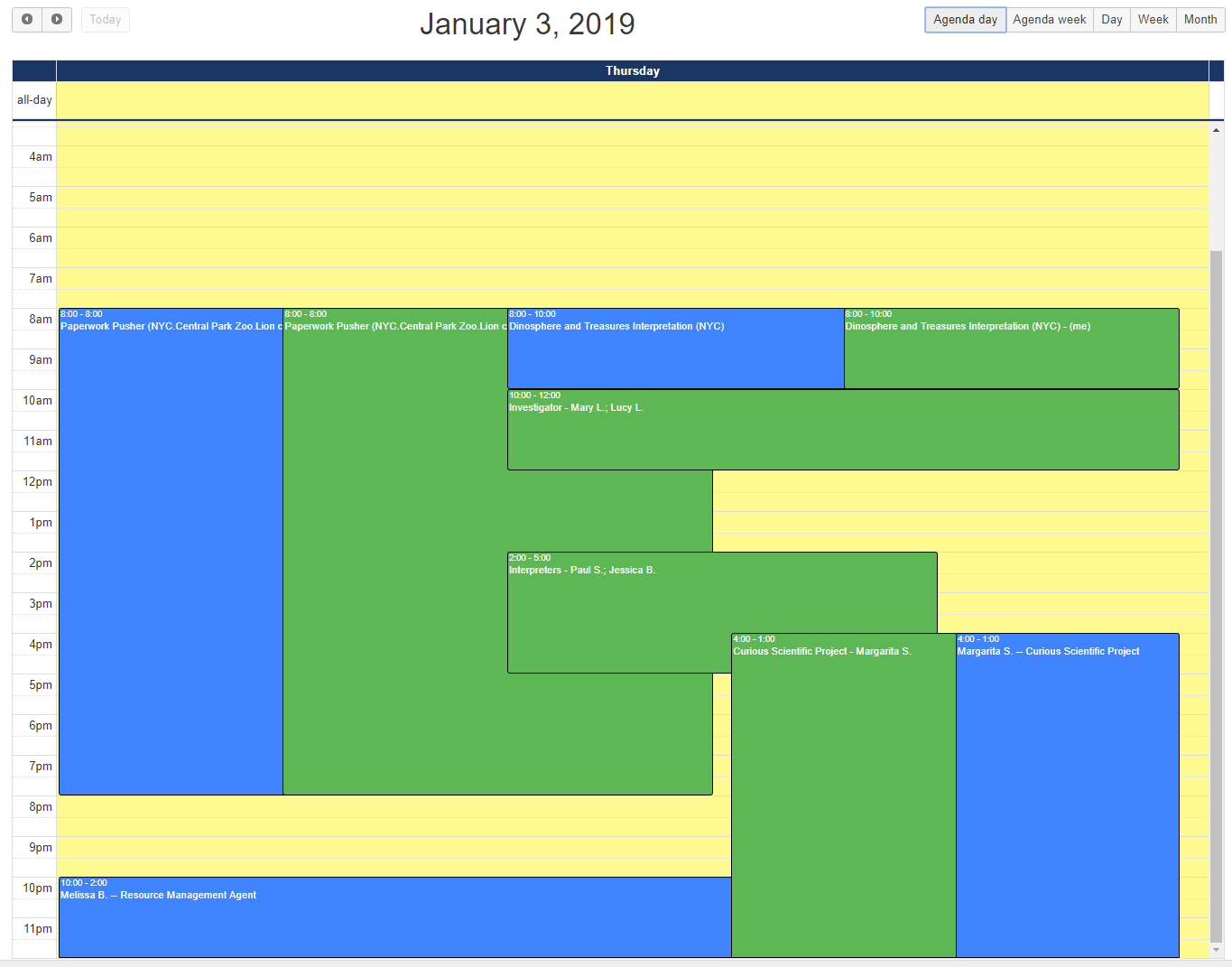Go to the next day with right arrow
Viewport: 1232px width, 967px height.
pyautogui.click(x=57, y=19)
